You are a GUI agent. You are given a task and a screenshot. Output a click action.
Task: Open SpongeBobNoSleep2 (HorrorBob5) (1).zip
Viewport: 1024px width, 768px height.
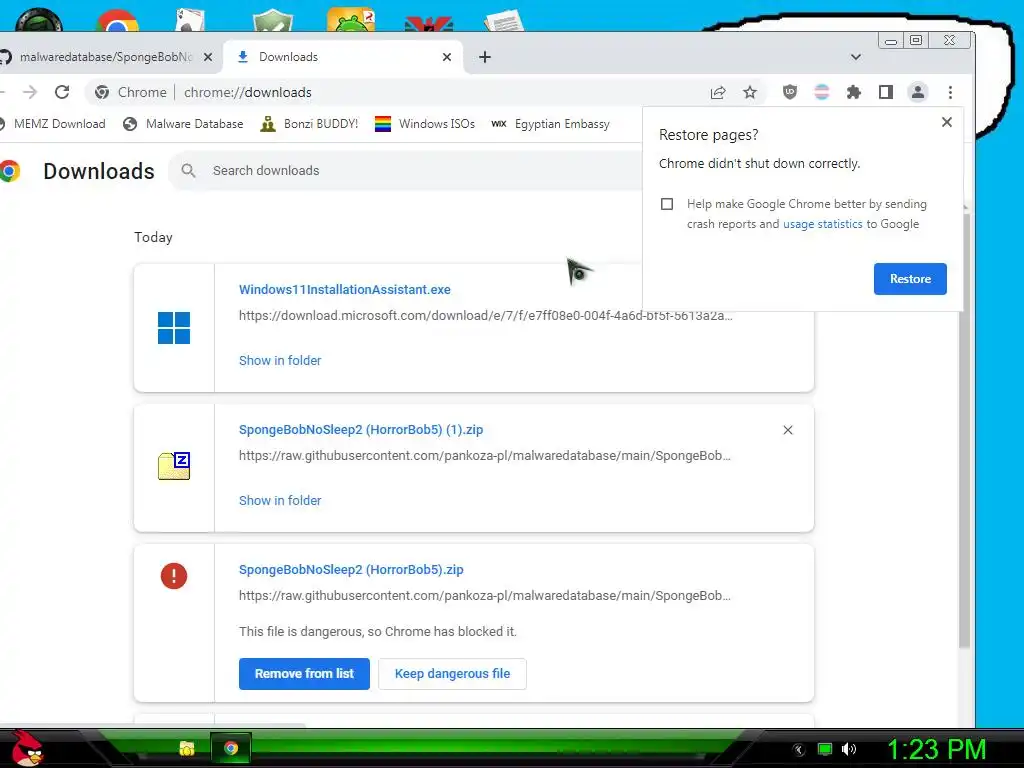coord(360,430)
